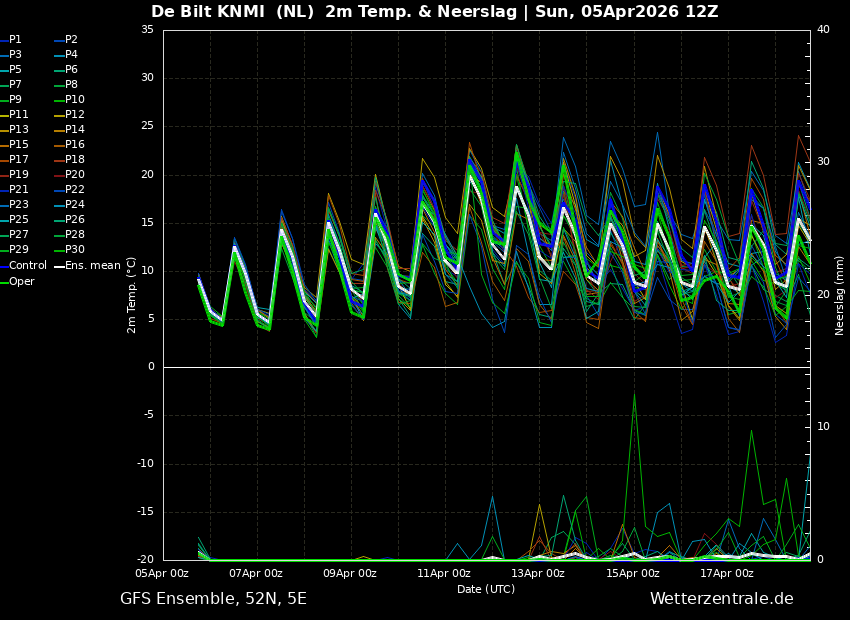Select the Oper legend entry
Screen dimensions: 850x620
[22, 281]
